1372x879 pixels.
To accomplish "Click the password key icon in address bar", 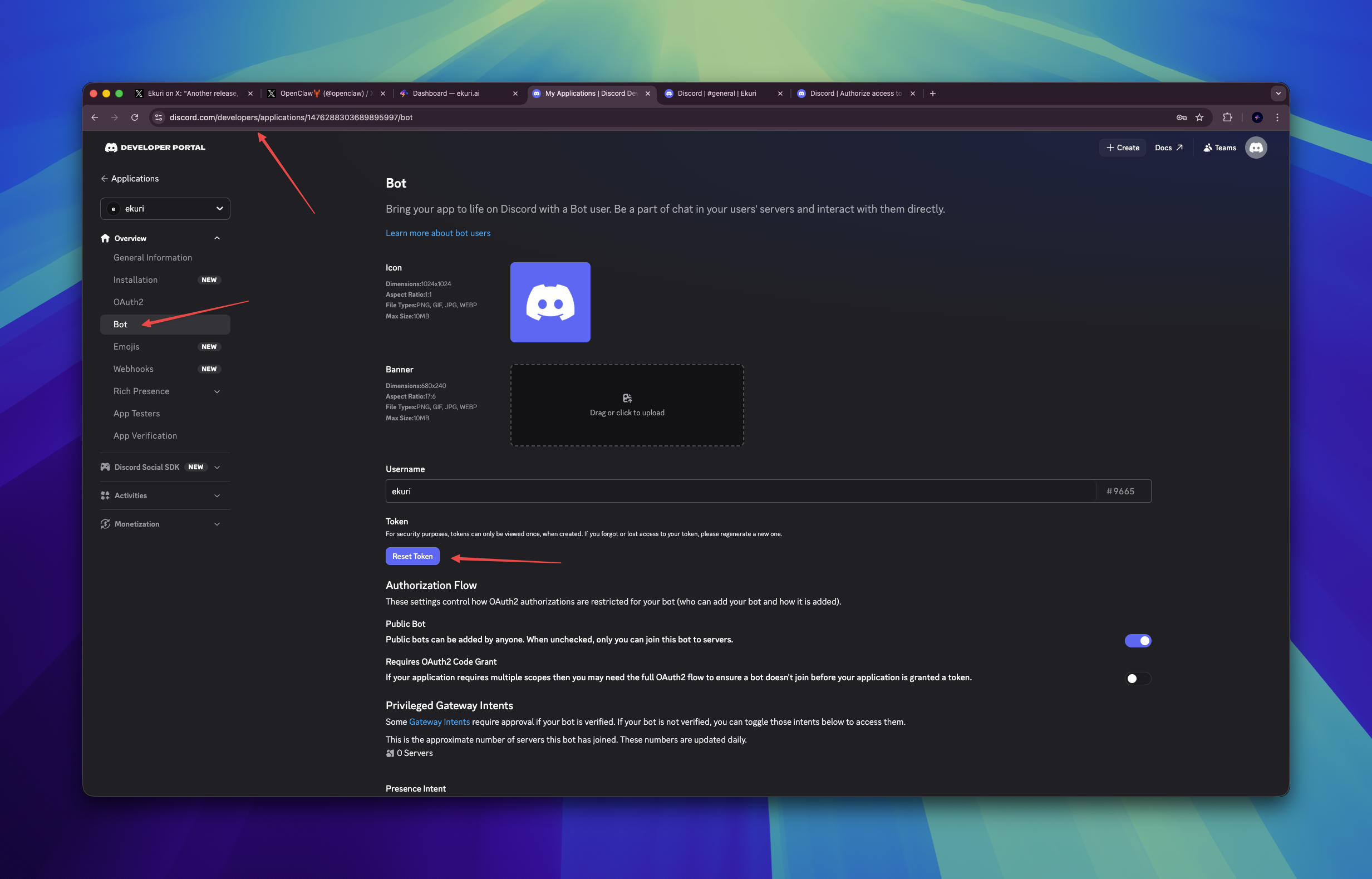I will click(x=1181, y=117).
